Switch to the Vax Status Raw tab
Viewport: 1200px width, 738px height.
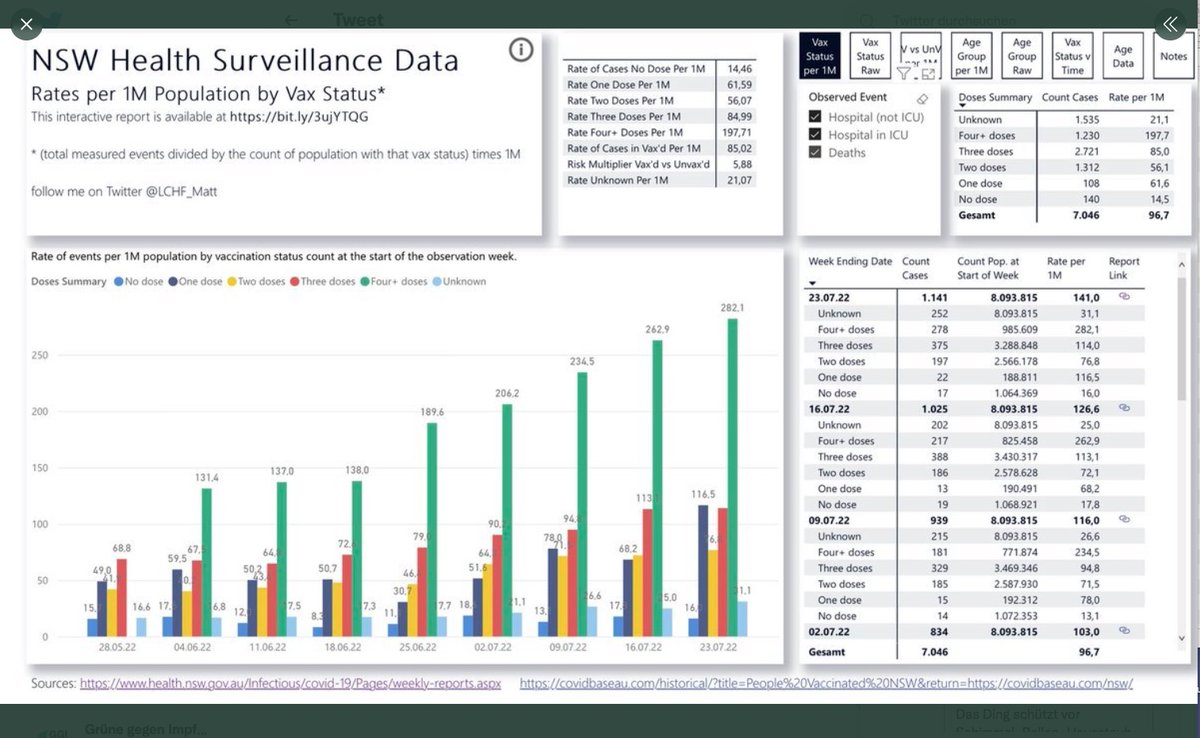(871, 56)
